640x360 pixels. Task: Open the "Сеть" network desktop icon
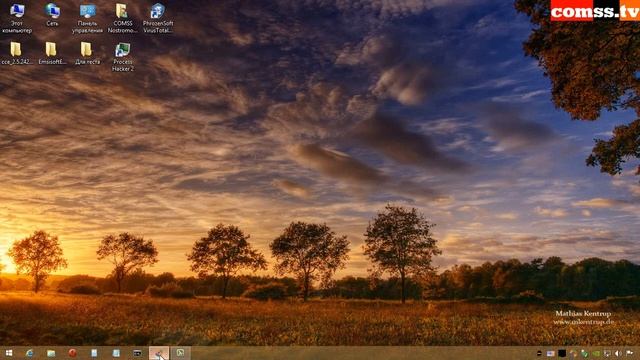coord(52,15)
